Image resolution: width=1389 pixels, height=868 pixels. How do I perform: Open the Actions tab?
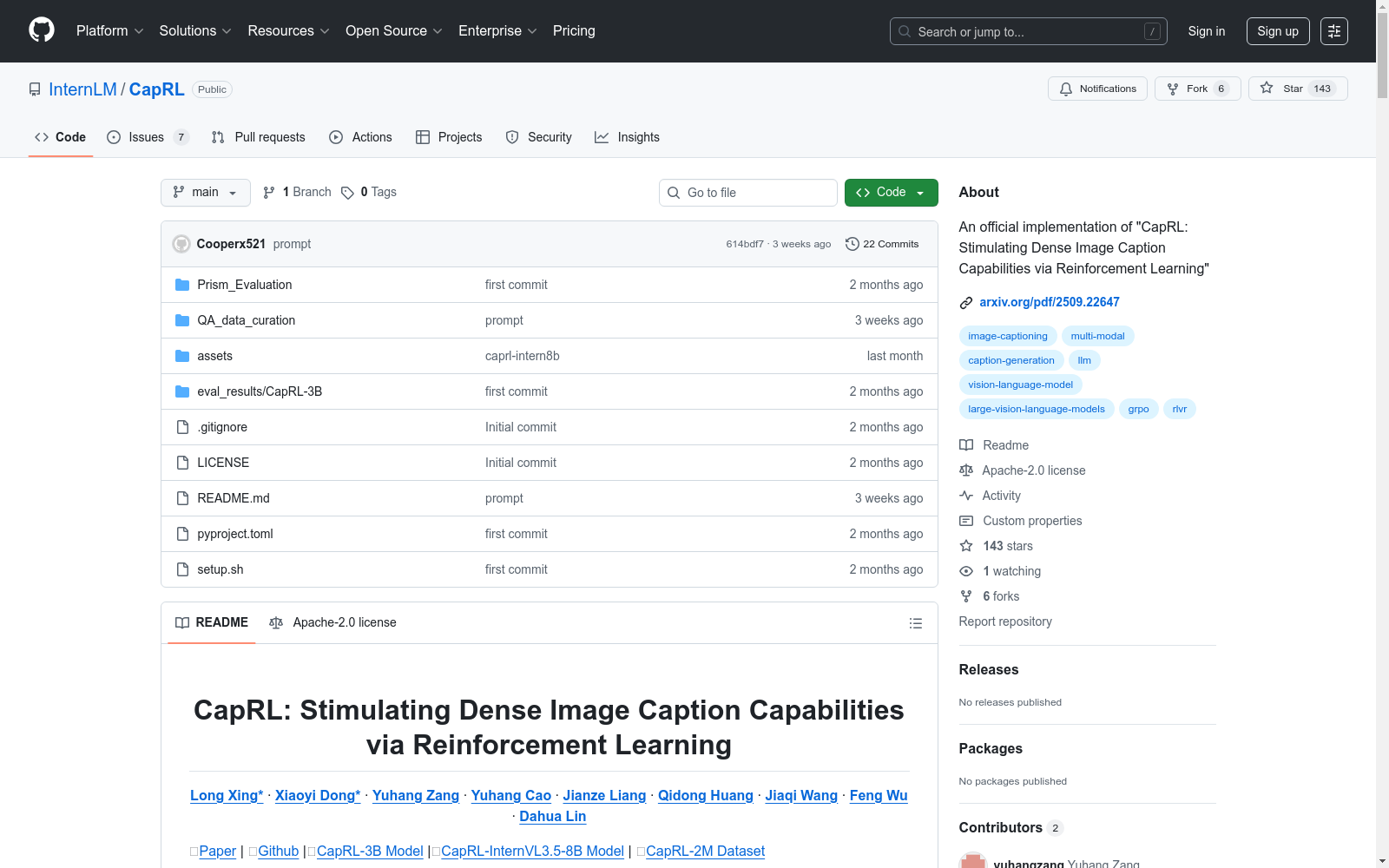click(360, 137)
